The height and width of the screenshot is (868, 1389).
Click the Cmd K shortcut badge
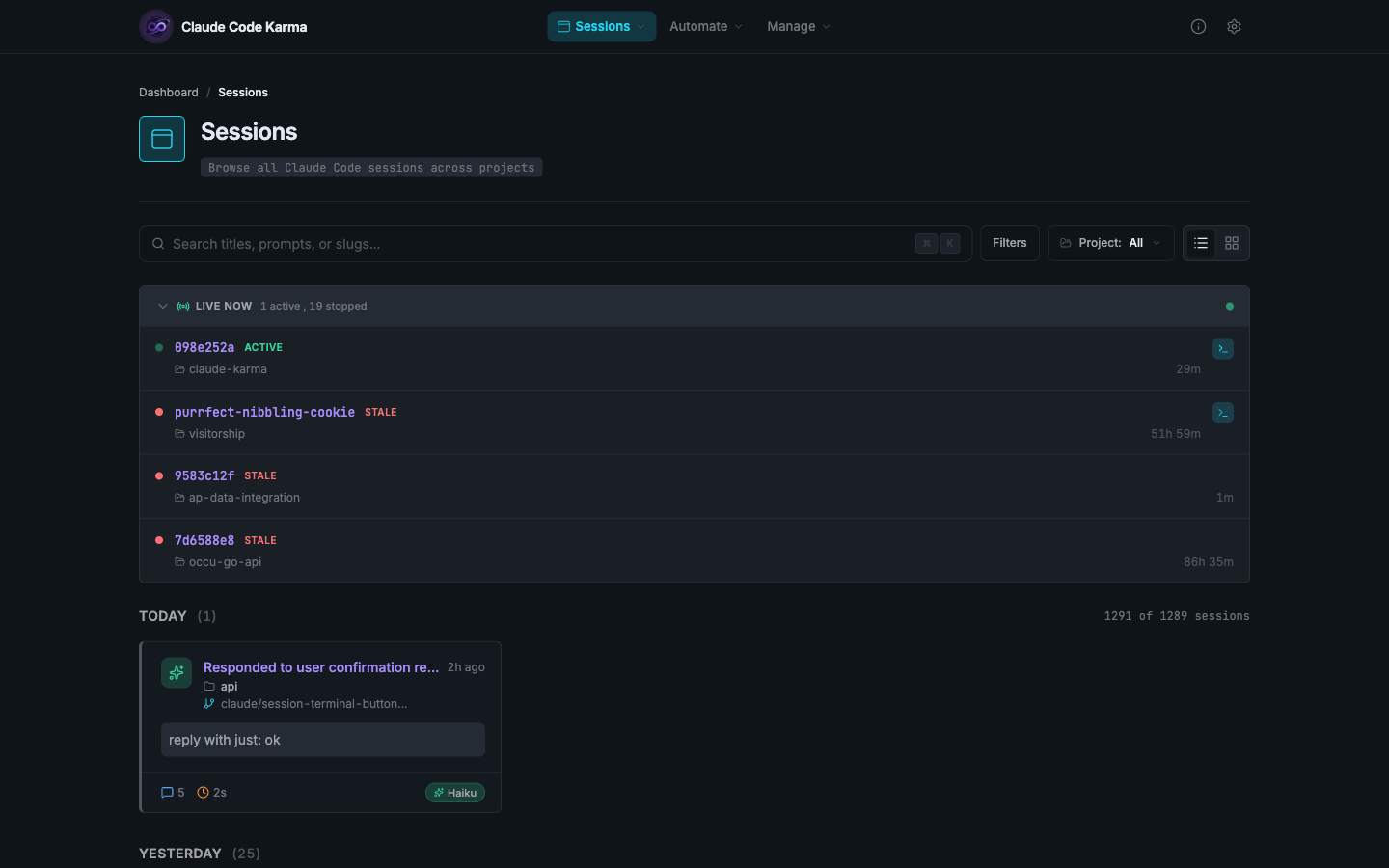[x=938, y=244]
